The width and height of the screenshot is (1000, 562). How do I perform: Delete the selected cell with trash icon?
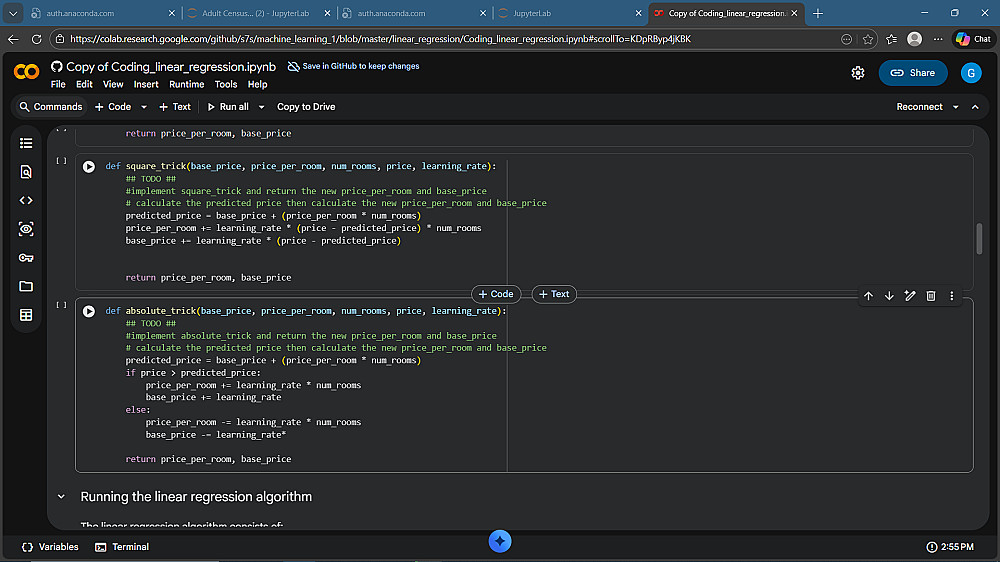[x=931, y=296]
